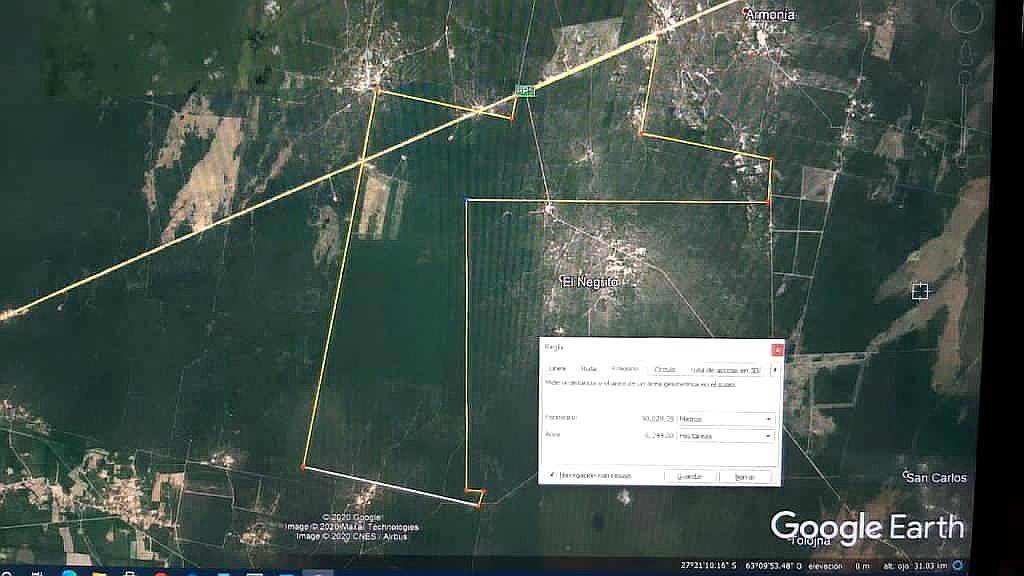Open the Hectáreas units dropdown for Área
The height and width of the screenshot is (576, 1024).
(767, 435)
